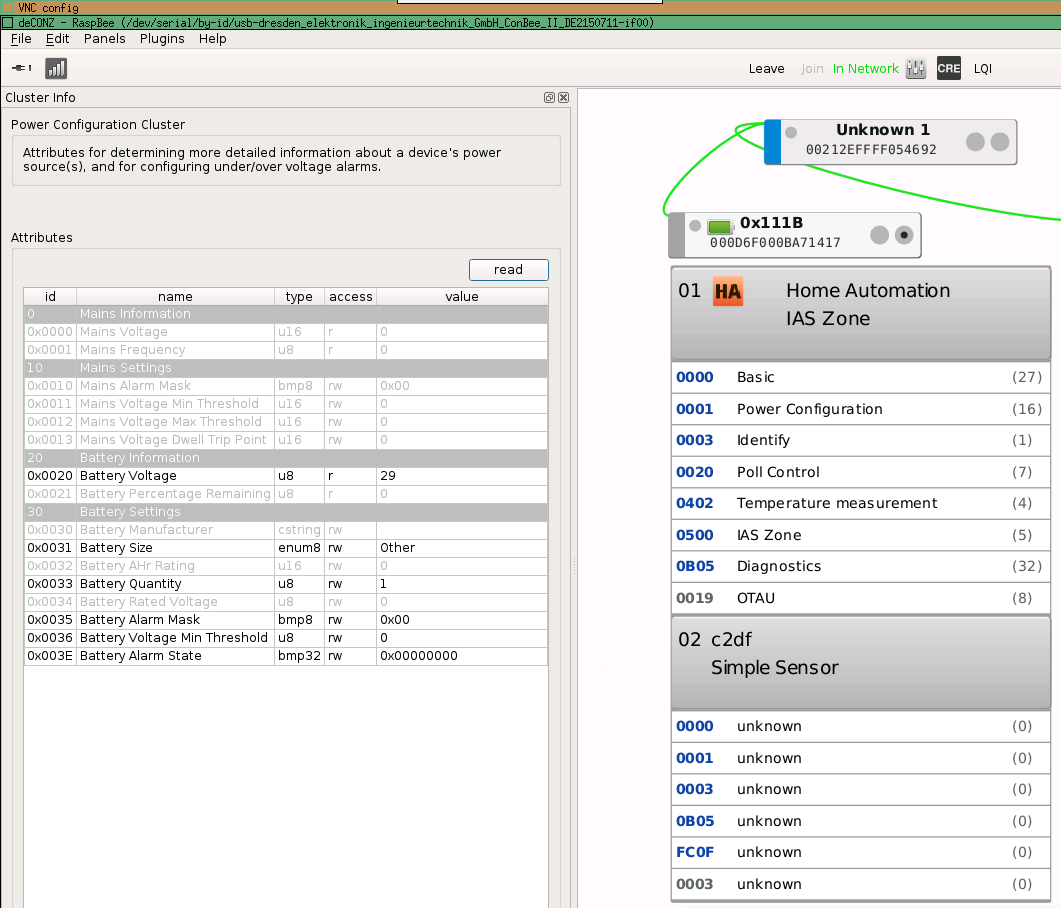
Task: Toggle the right endpoint circle on node 0x111B
Action: (x=904, y=235)
